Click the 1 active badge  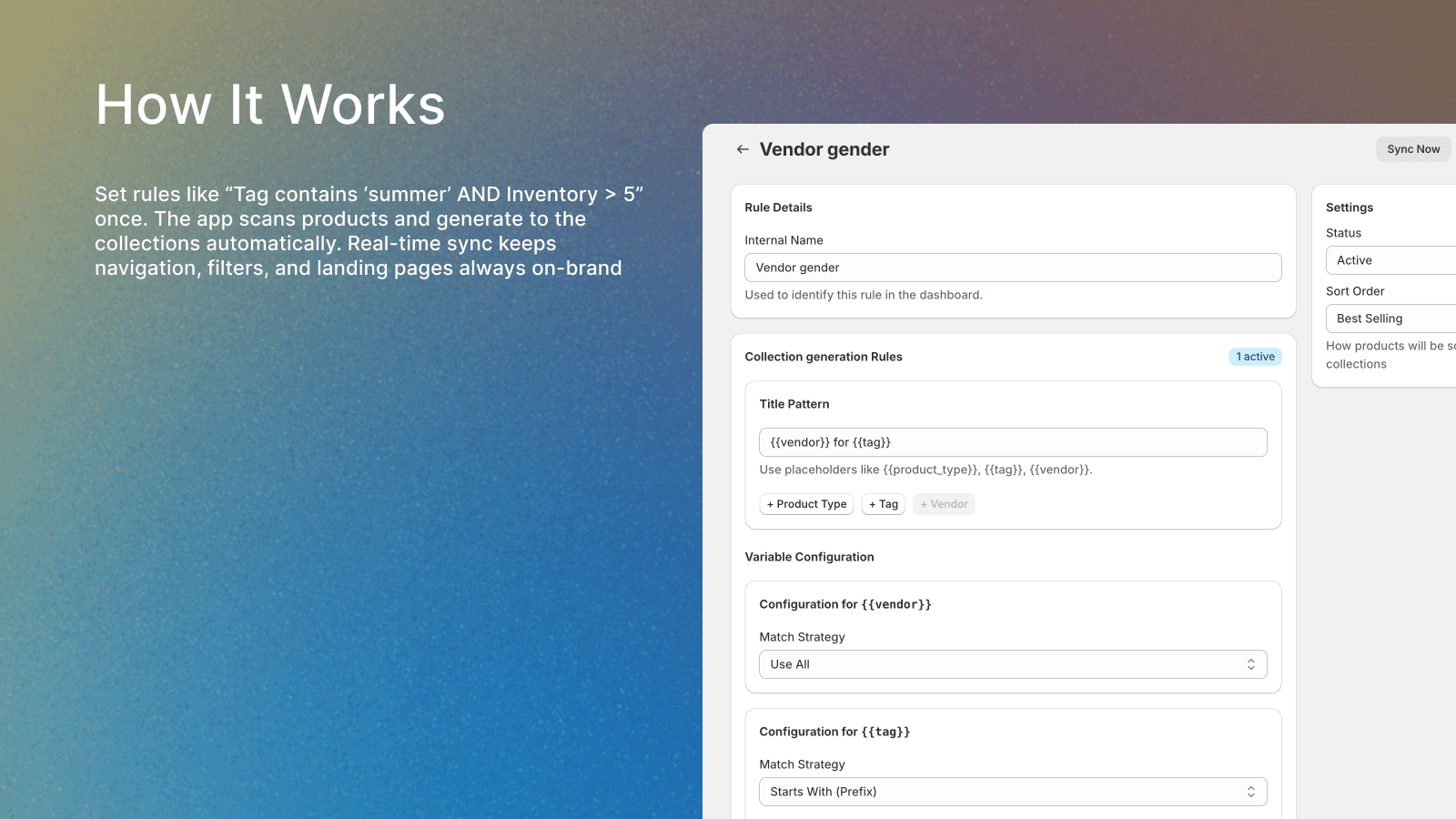point(1255,357)
